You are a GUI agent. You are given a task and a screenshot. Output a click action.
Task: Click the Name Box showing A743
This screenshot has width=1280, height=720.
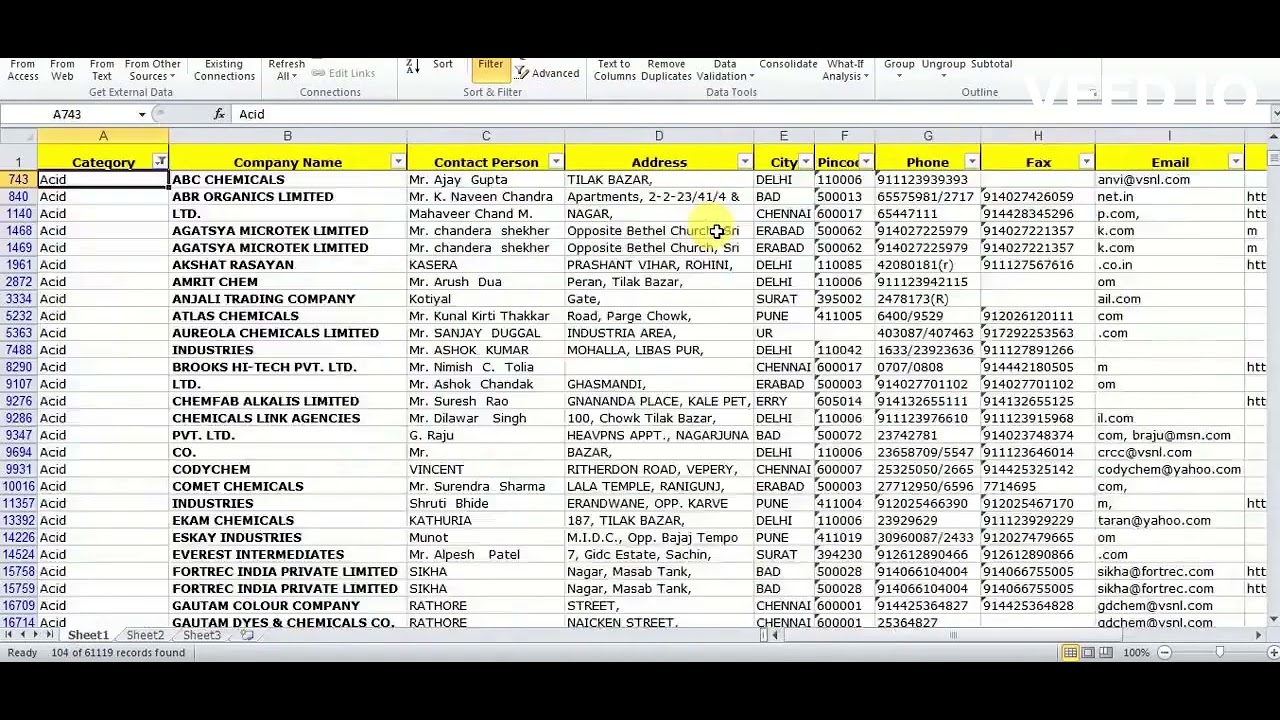pyautogui.click(x=68, y=115)
